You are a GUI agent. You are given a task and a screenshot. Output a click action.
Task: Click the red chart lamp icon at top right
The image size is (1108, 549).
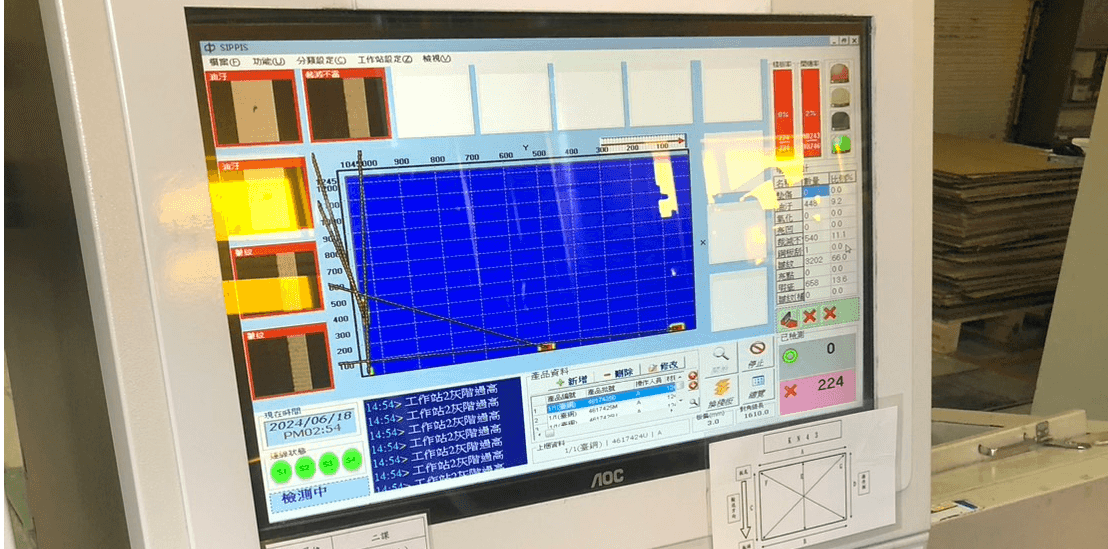[839, 73]
